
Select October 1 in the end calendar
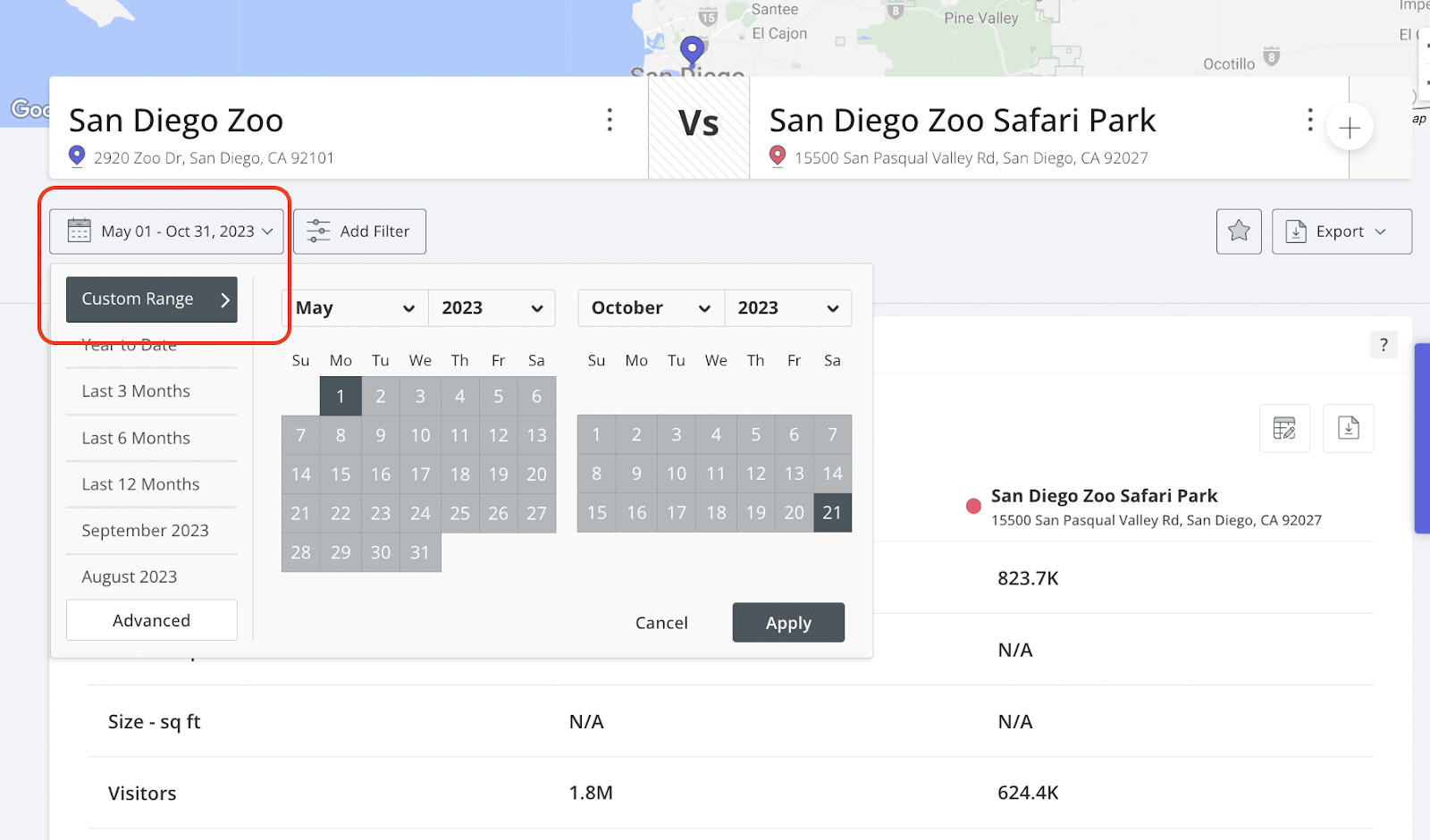pos(596,434)
